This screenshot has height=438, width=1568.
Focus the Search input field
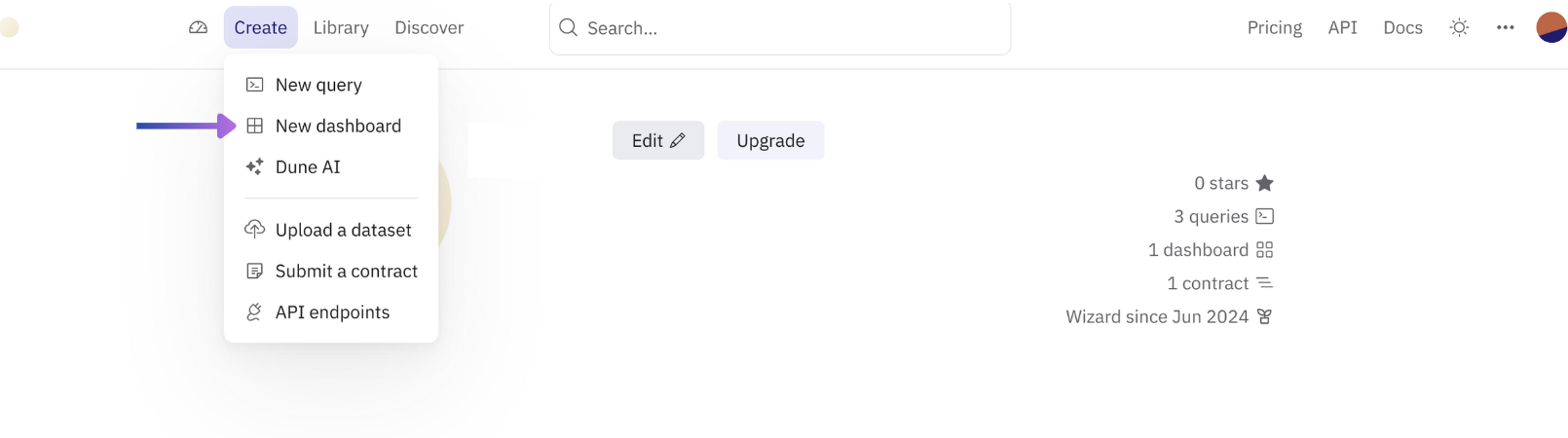click(x=789, y=28)
